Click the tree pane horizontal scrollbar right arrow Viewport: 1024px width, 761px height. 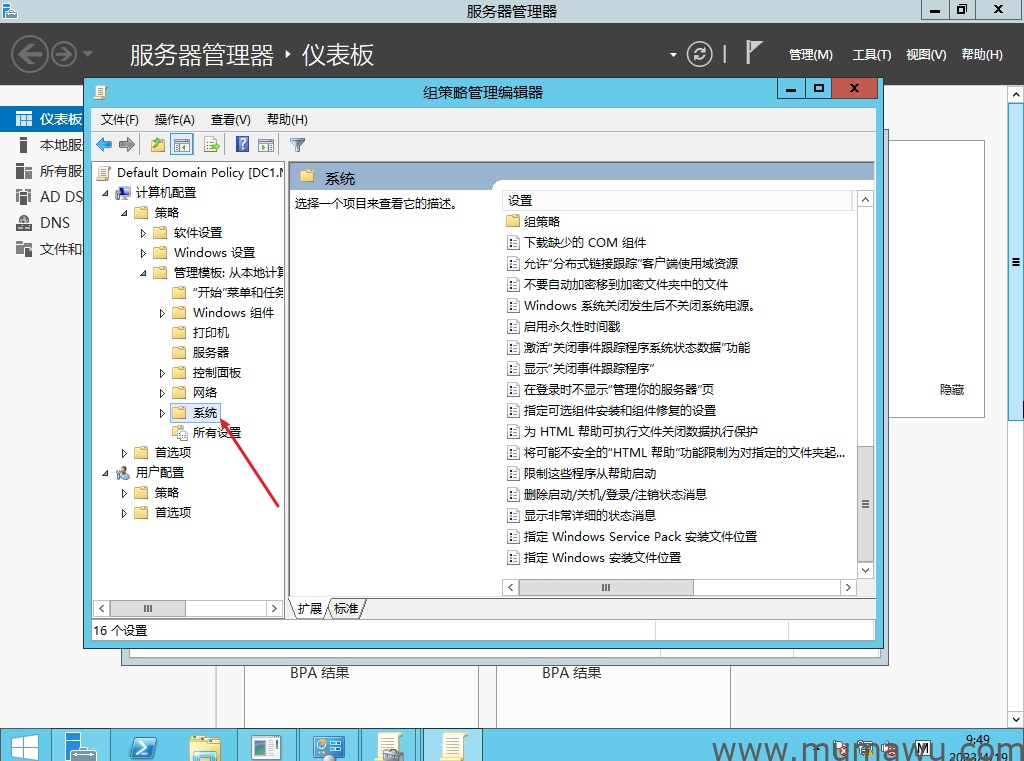click(275, 608)
